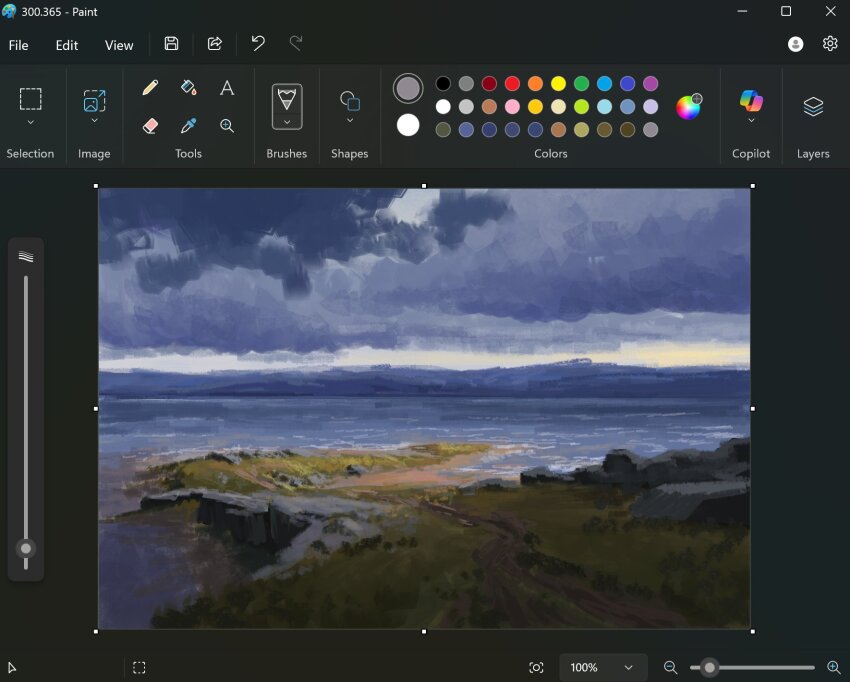Select the Pencil tool
Viewport: 850px width, 682px height.
(150, 88)
